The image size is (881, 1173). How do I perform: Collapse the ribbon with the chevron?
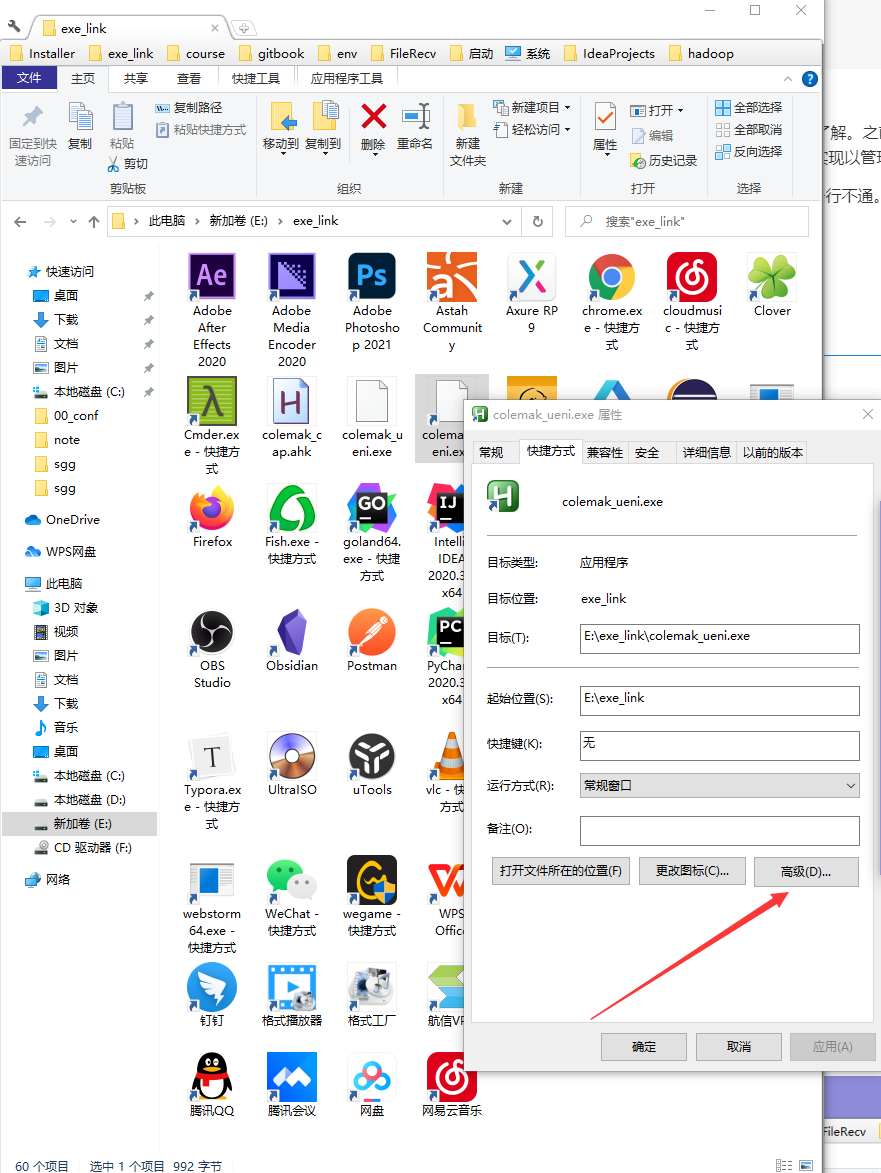(x=788, y=79)
